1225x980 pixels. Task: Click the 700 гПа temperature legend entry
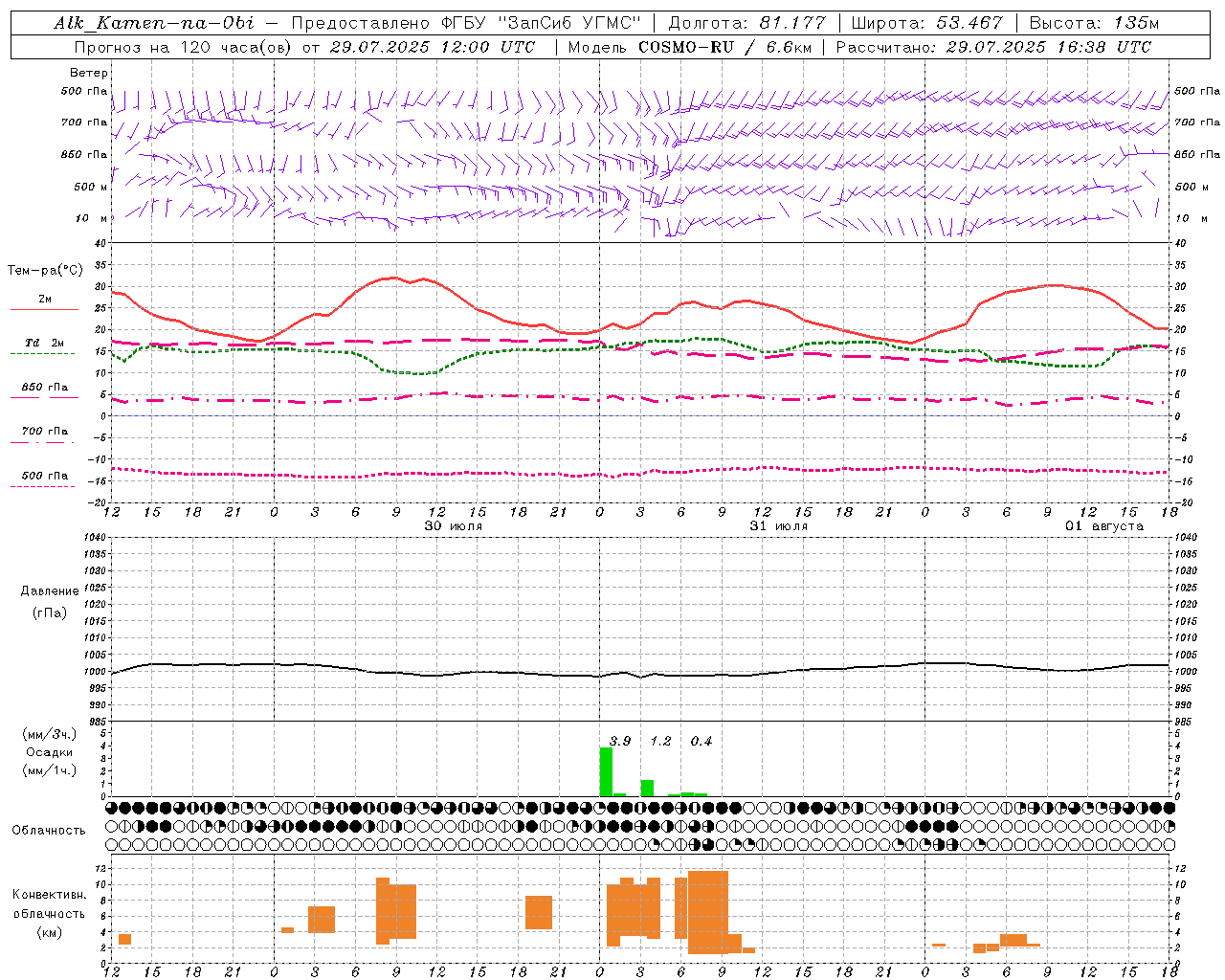point(45,431)
